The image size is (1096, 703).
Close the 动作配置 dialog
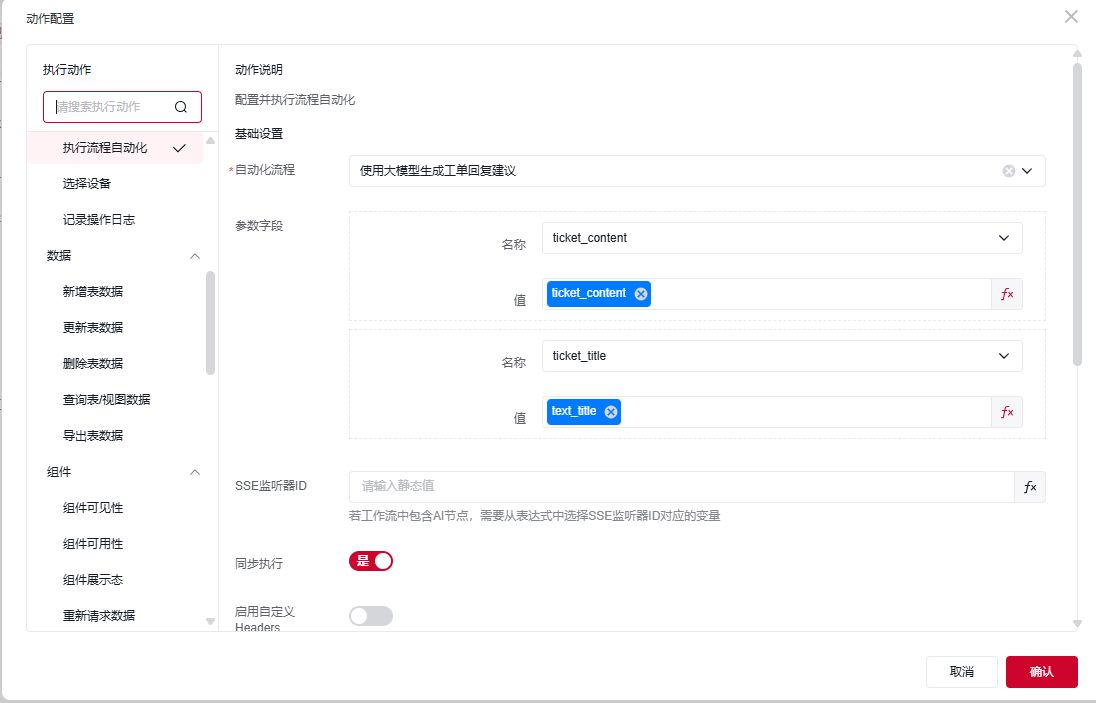pos(1071,16)
